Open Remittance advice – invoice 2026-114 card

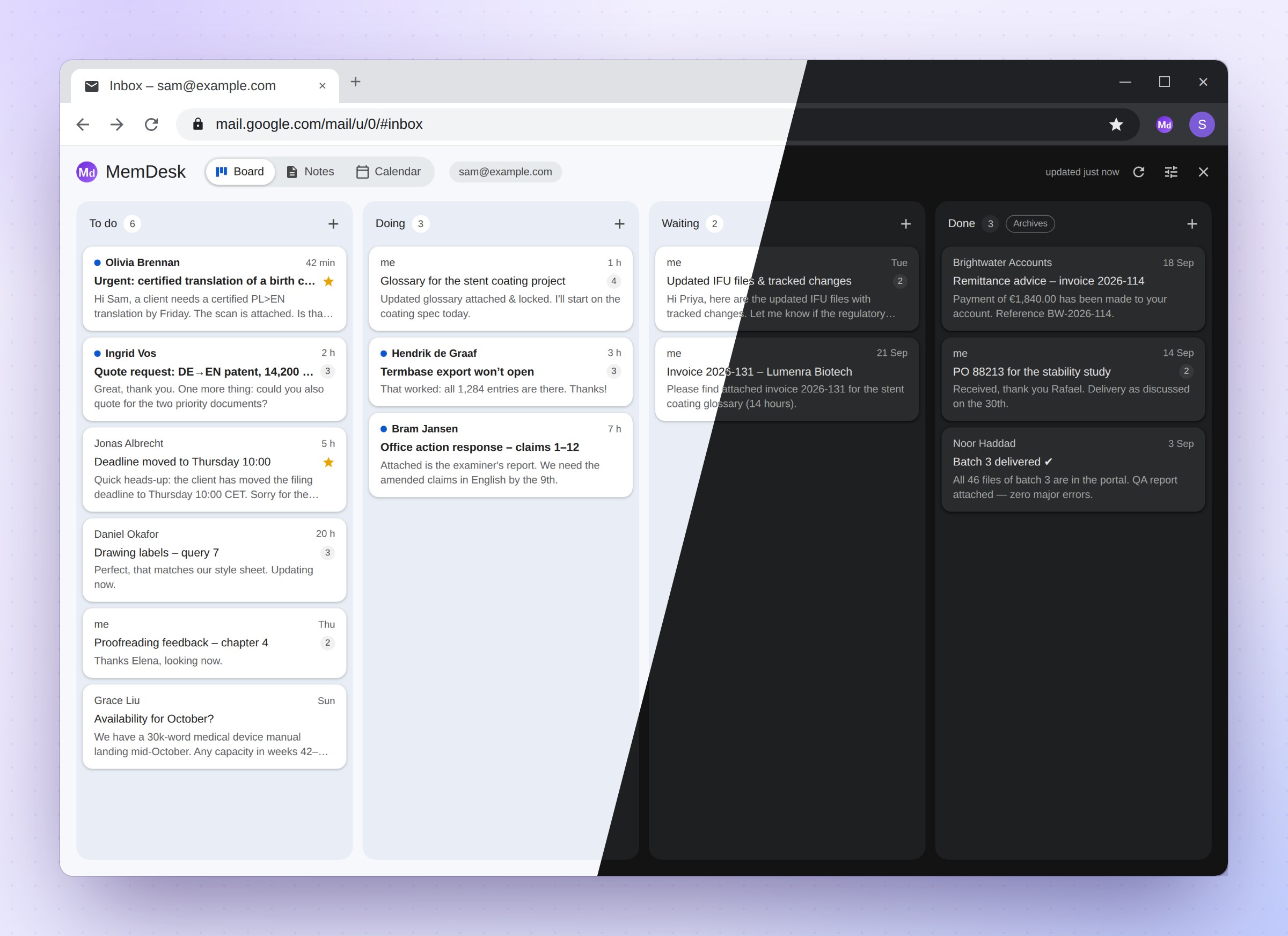coord(1073,289)
